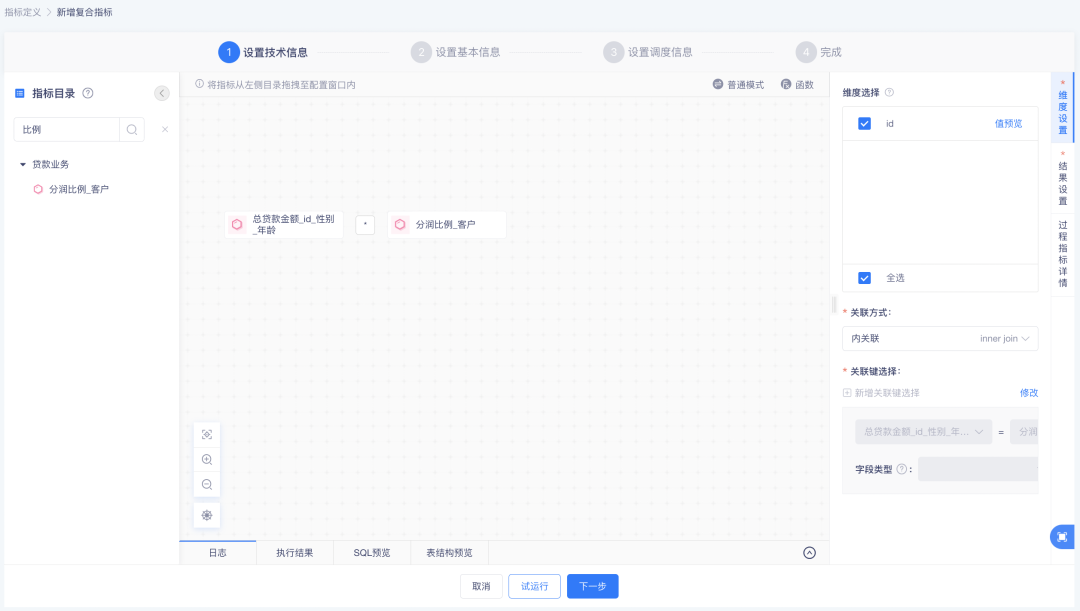Collapse the 贷款业务 tree node
Screen dimensions: 1080x611
click(23, 164)
